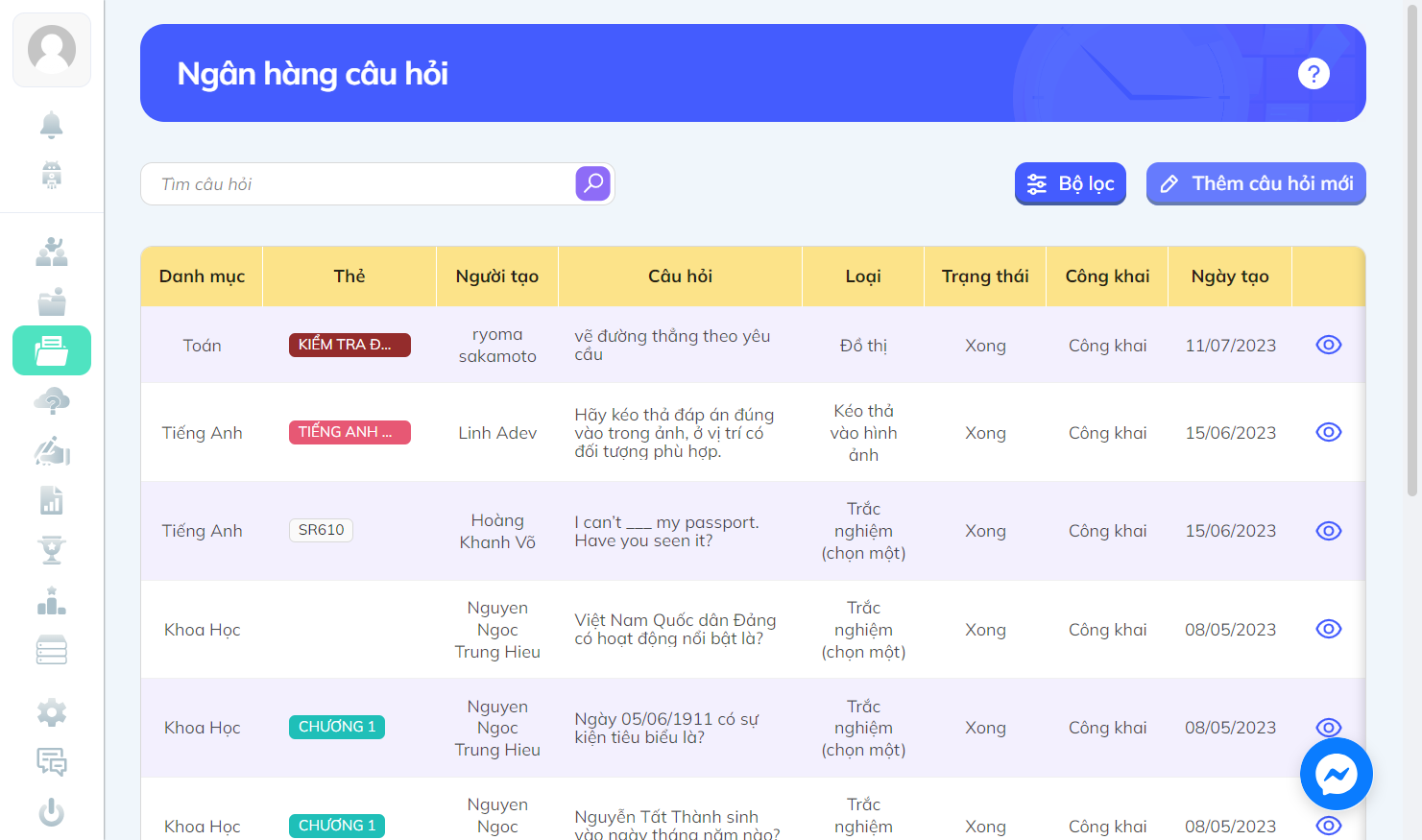Open the bell notifications icon
Viewport: 1422px width, 840px height.
(x=52, y=125)
